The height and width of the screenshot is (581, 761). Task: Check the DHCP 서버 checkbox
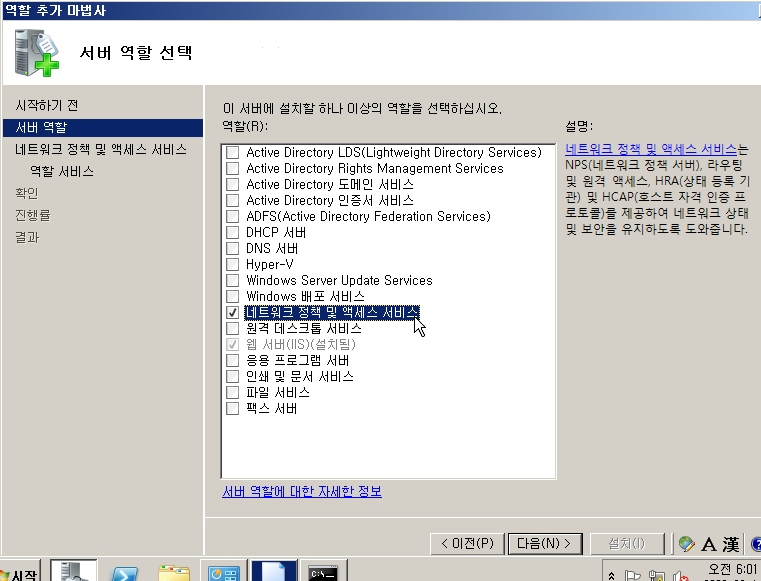232,232
